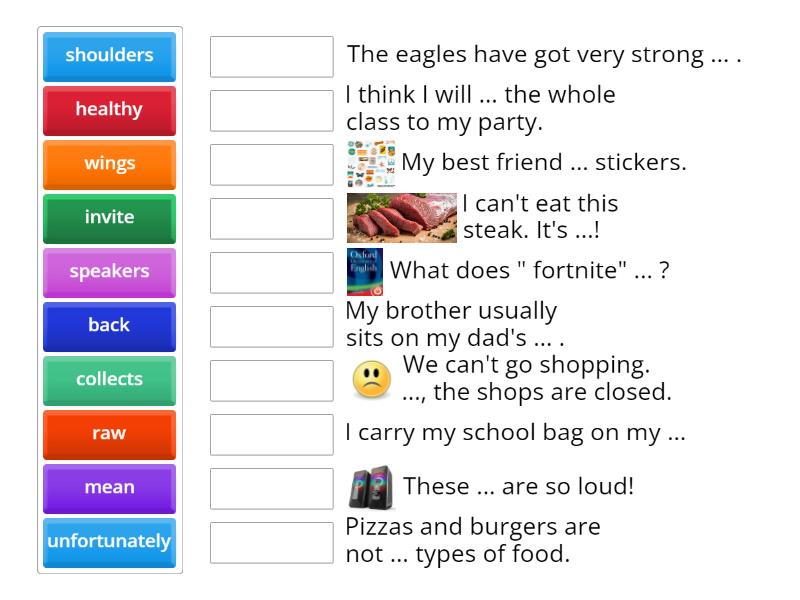Choose the green 'invite' word tile
800x600 pixels.
(109, 218)
